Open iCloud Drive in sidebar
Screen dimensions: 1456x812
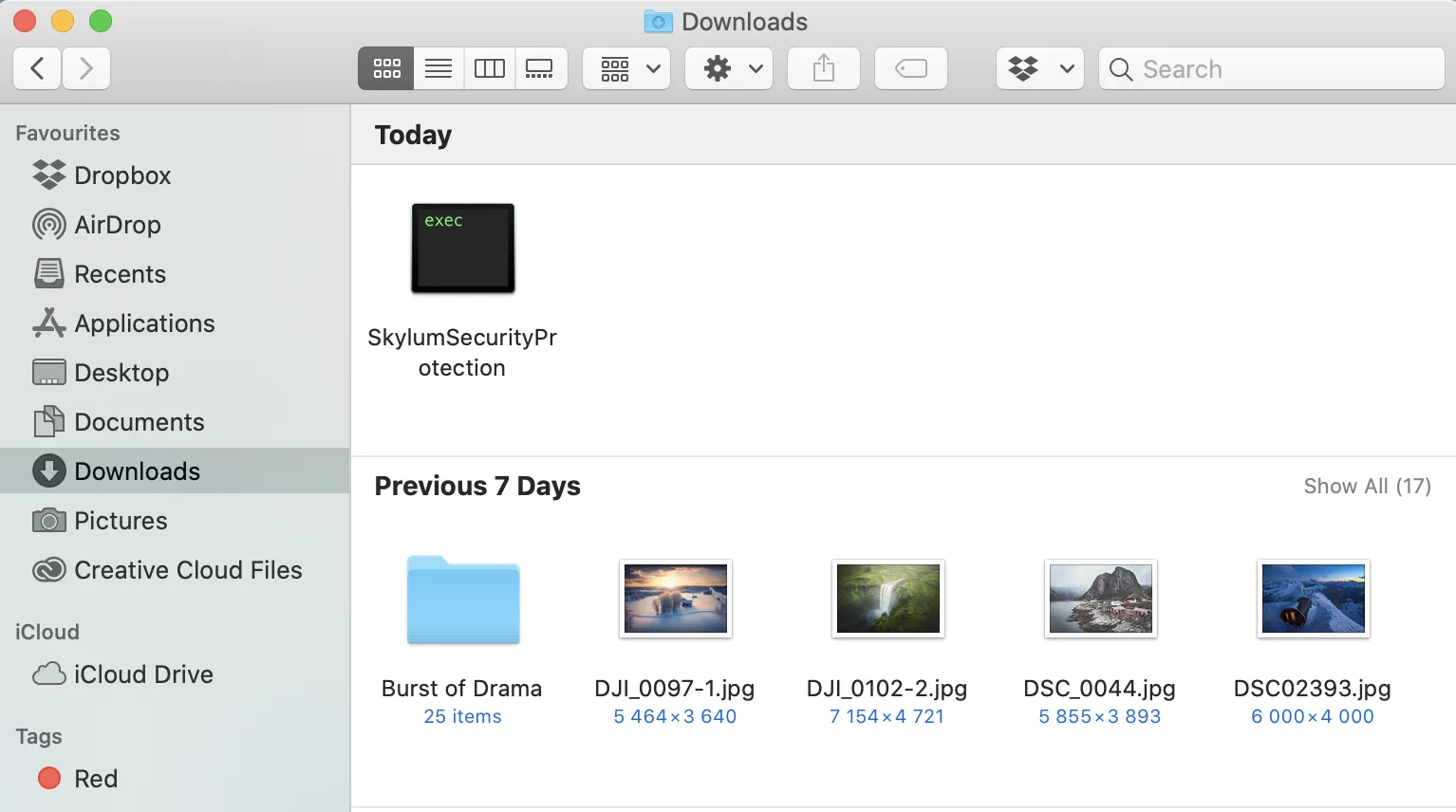coord(143,674)
